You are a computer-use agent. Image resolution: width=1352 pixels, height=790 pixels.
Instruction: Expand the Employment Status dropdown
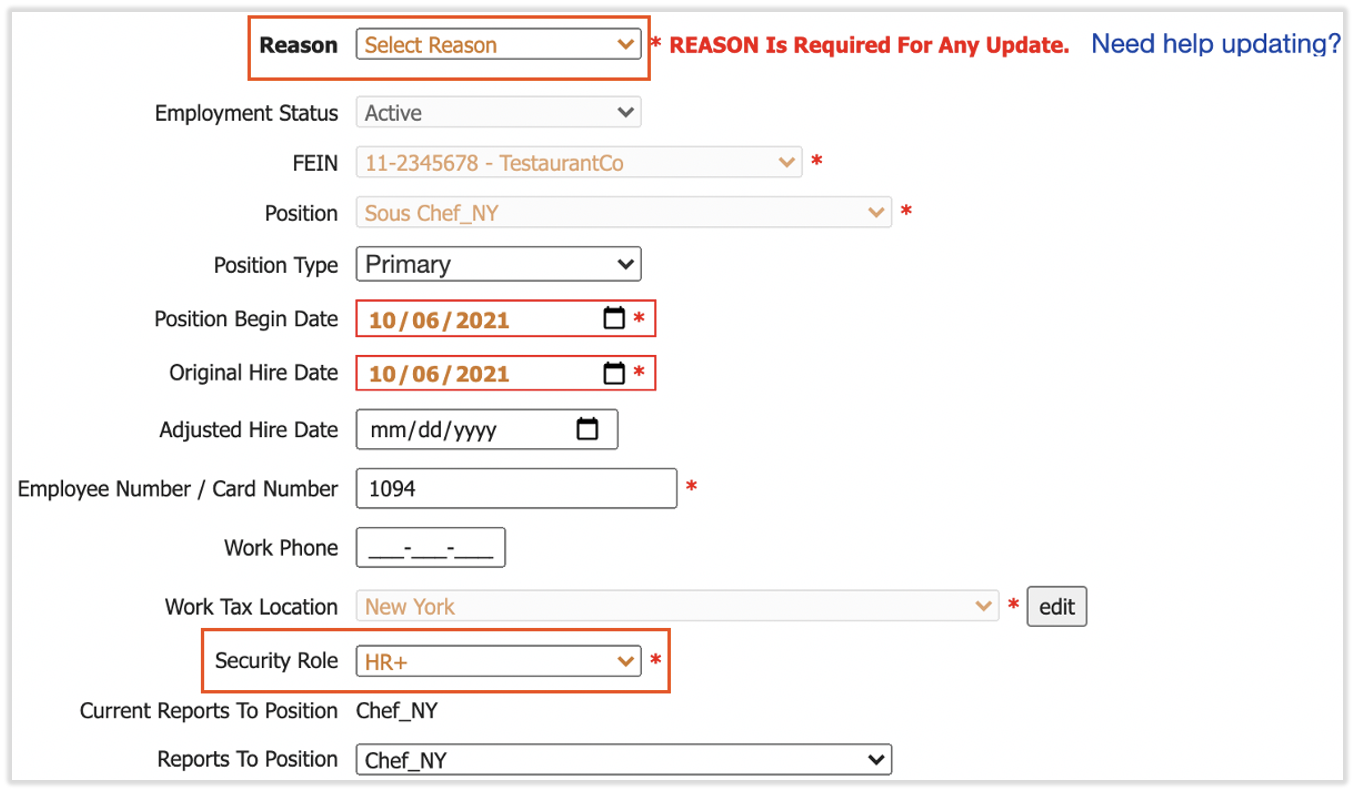tap(498, 113)
